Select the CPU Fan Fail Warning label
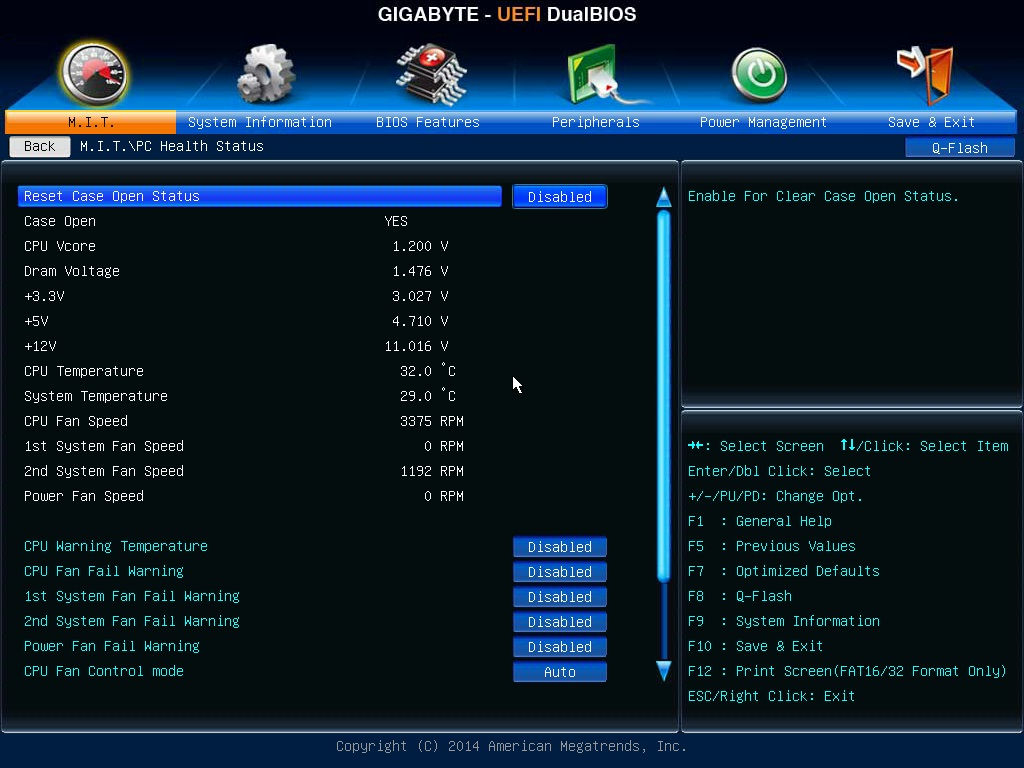 click(104, 571)
